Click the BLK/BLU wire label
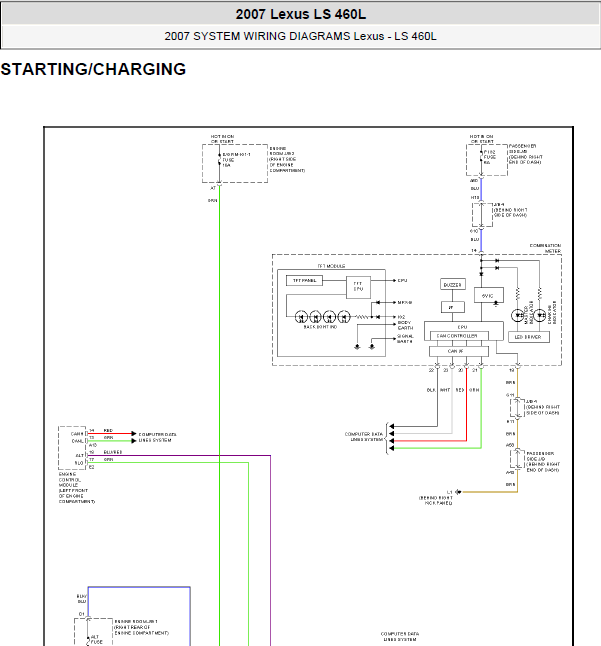 (82, 599)
